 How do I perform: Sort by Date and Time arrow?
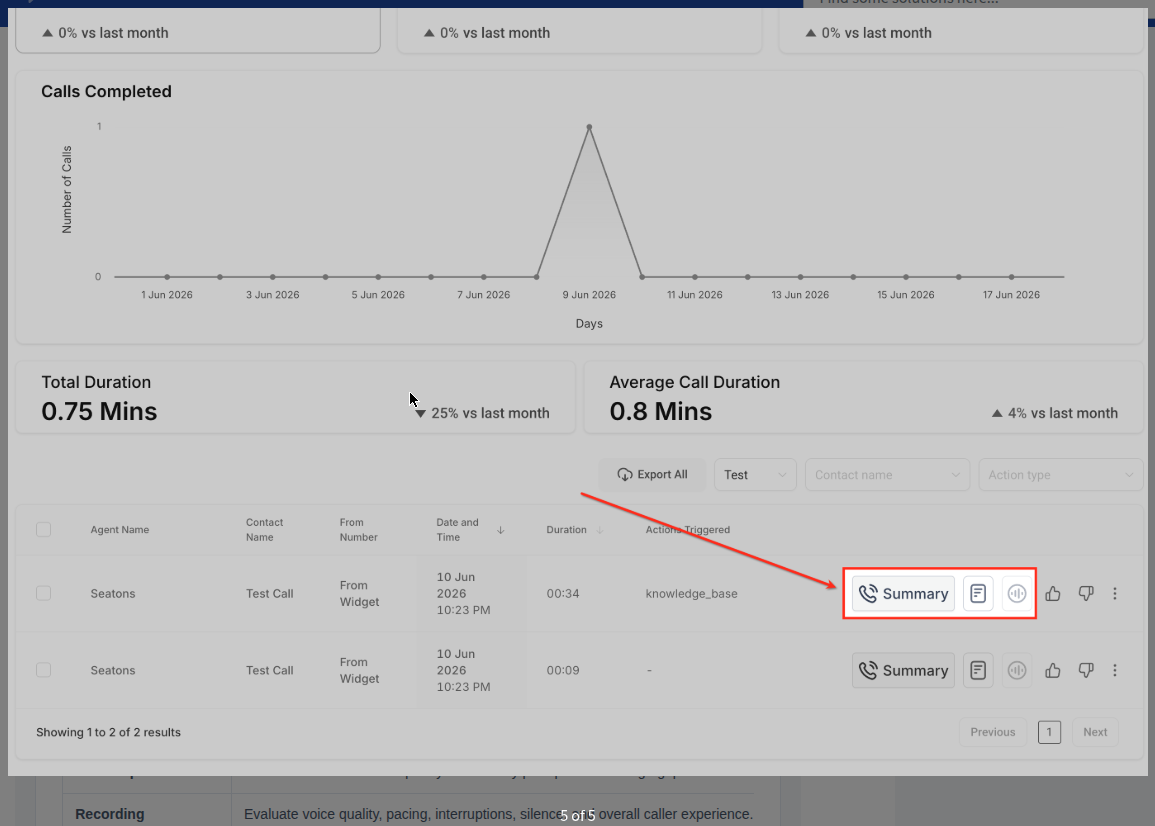pyautogui.click(x=500, y=530)
